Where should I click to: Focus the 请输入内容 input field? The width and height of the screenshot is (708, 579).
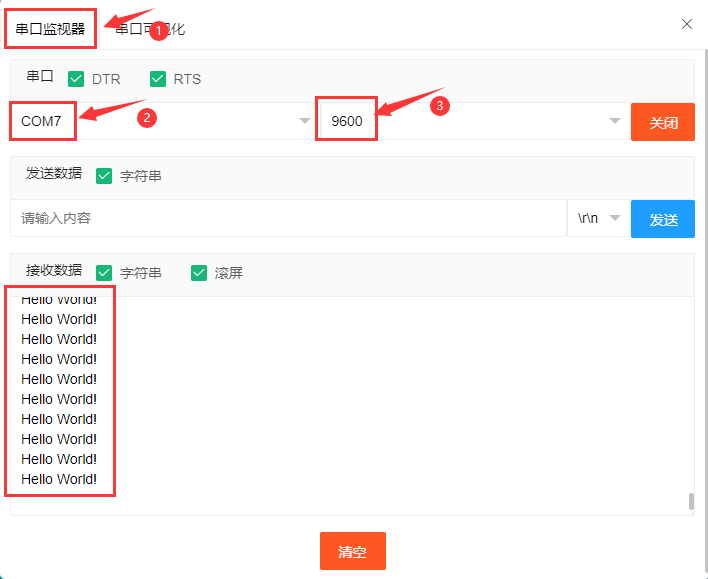289,218
